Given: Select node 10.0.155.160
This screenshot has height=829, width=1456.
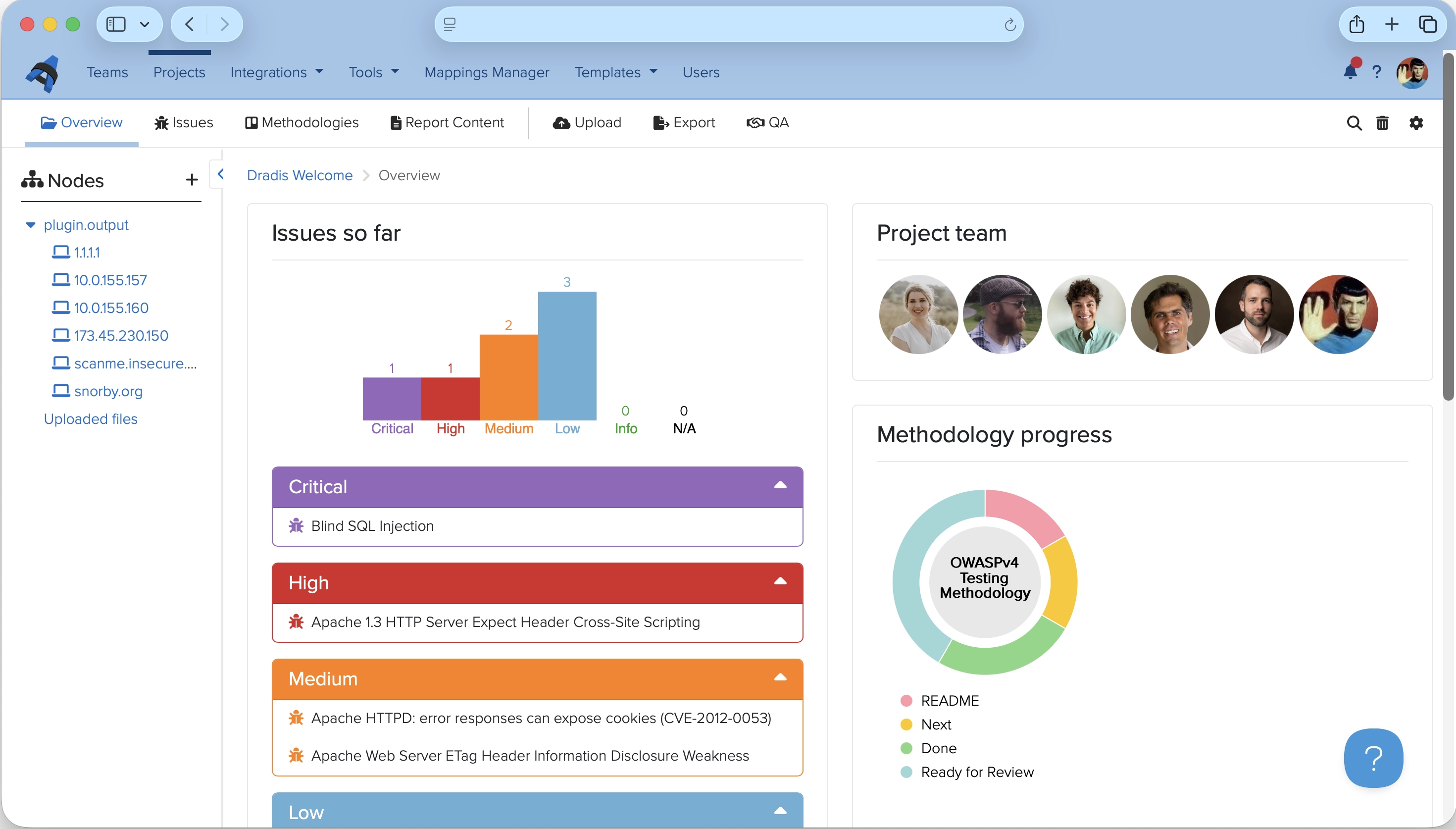Looking at the screenshot, I should 111,308.
